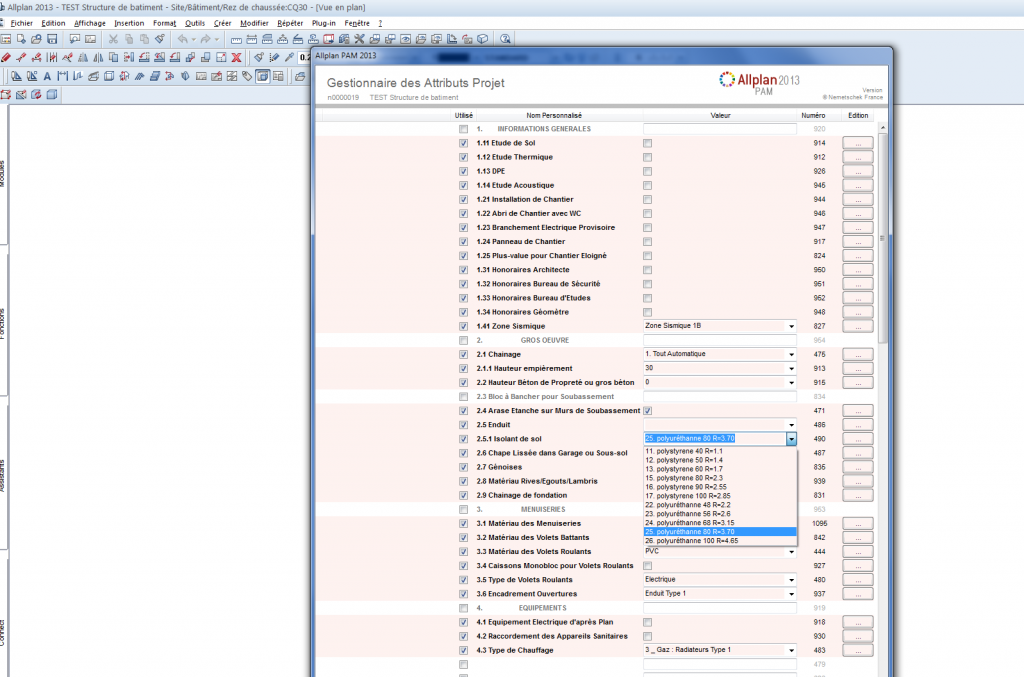The image size is (1024, 677).
Task: Open the 4.3 Type de Chauffage dropdown
Action: tap(791, 650)
